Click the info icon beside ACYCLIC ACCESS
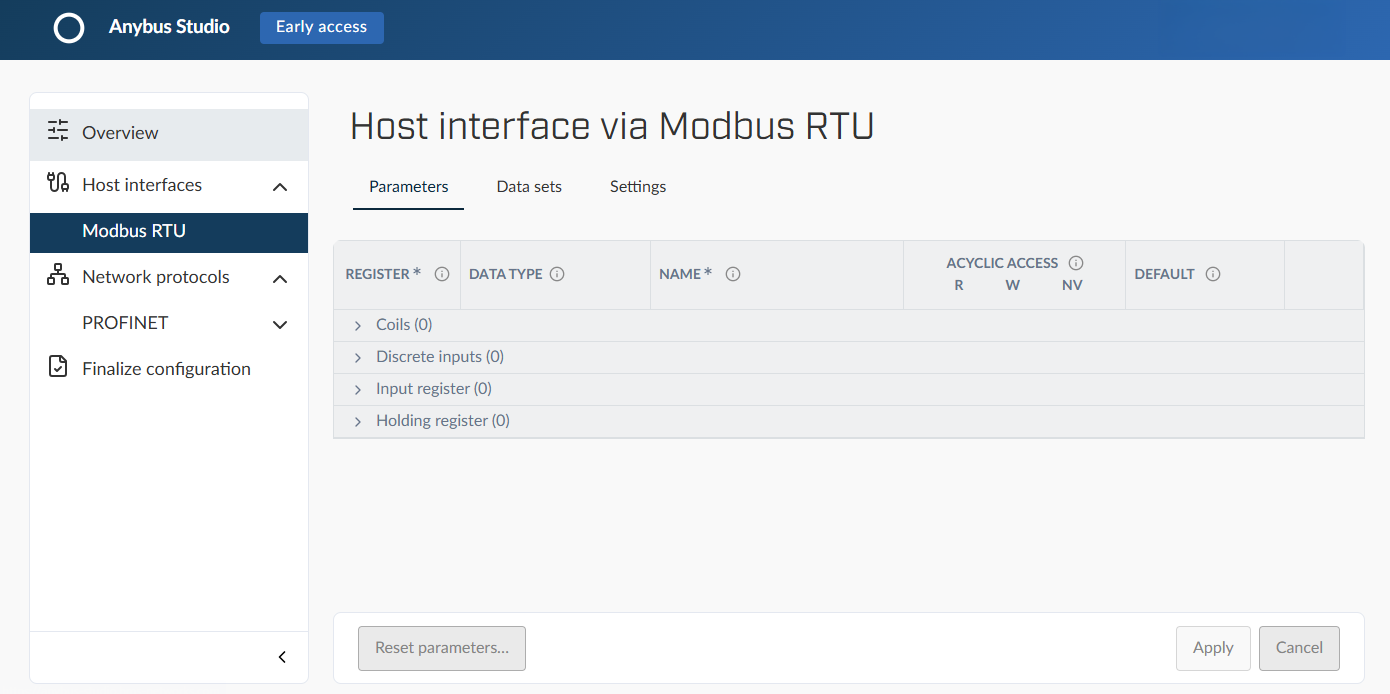The image size is (1390, 694). coord(1076,263)
